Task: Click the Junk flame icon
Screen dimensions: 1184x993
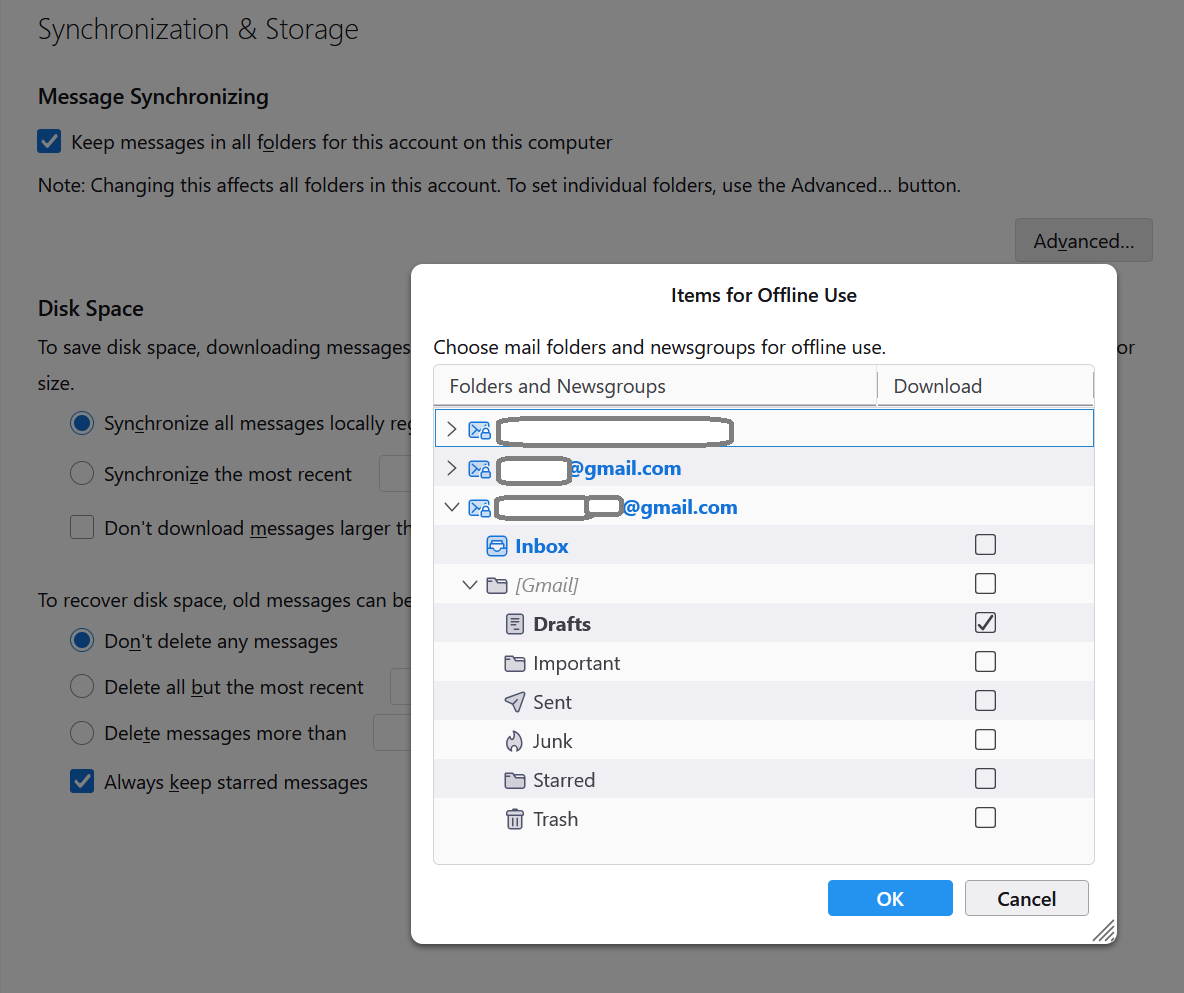Action: [x=515, y=741]
